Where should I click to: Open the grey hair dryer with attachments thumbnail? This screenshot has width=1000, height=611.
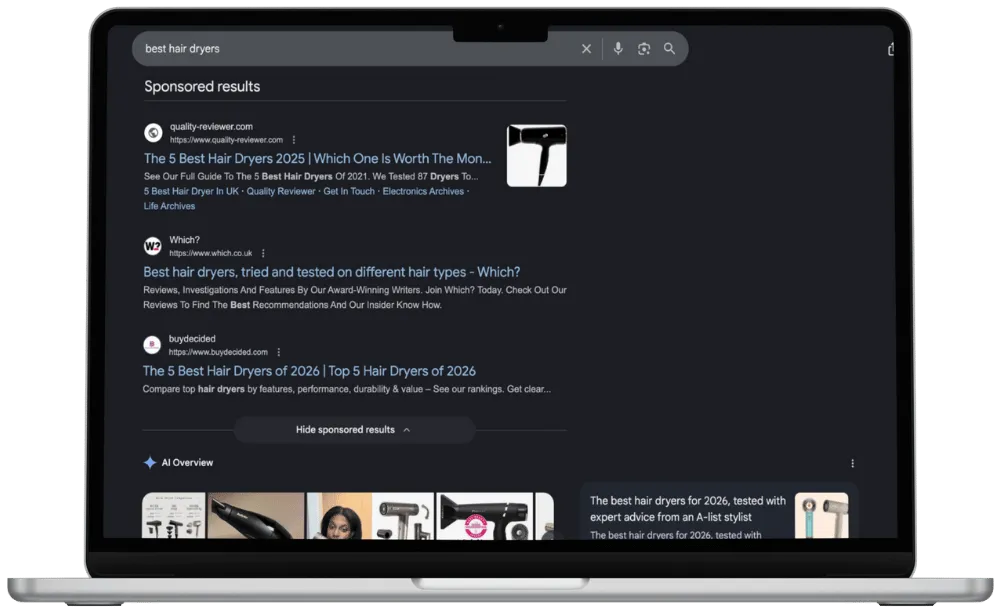tap(403, 515)
